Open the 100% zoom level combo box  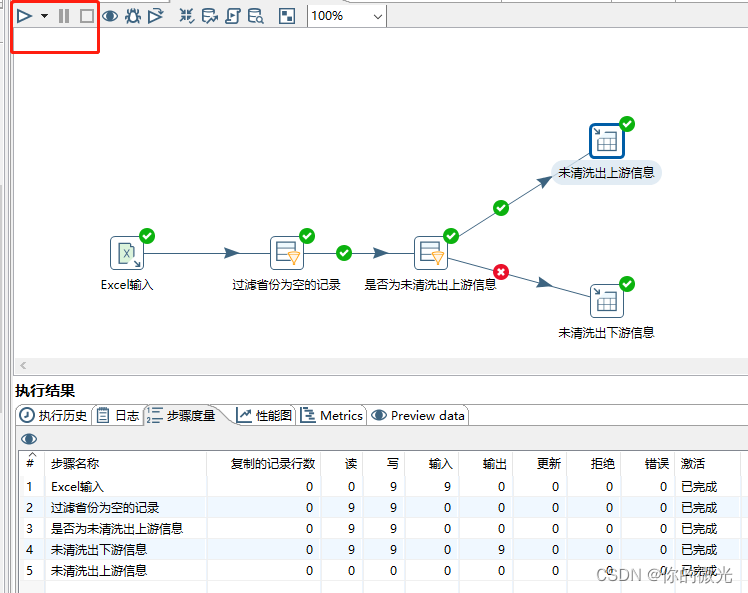click(x=347, y=16)
